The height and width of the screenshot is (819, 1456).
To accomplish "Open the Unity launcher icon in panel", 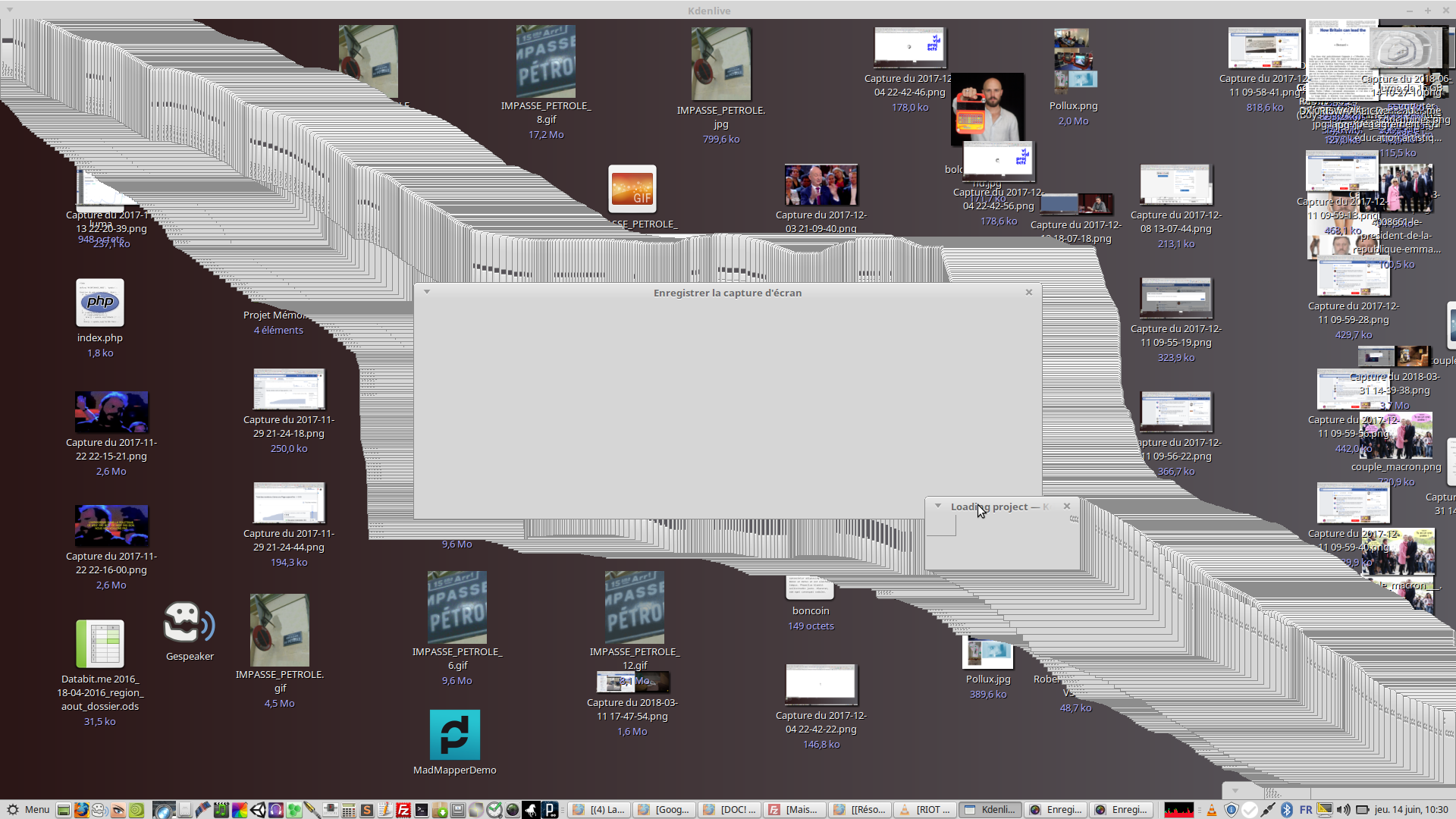I will click(258, 810).
